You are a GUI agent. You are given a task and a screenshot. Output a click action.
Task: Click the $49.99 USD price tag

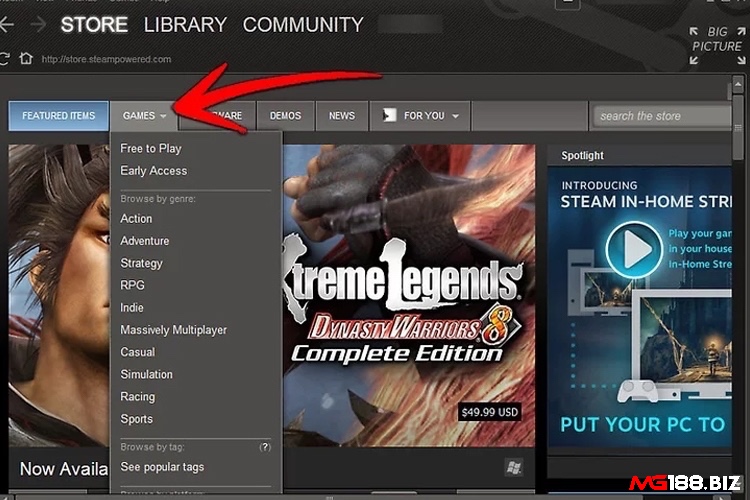click(489, 412)
